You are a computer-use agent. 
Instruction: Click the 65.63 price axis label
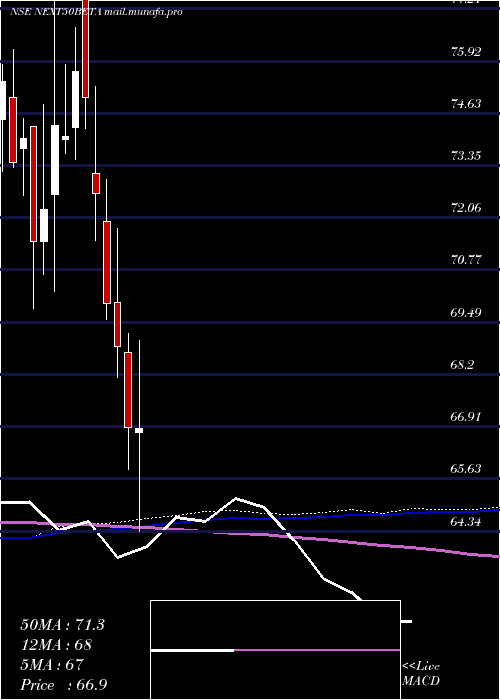tap(466, 468)
